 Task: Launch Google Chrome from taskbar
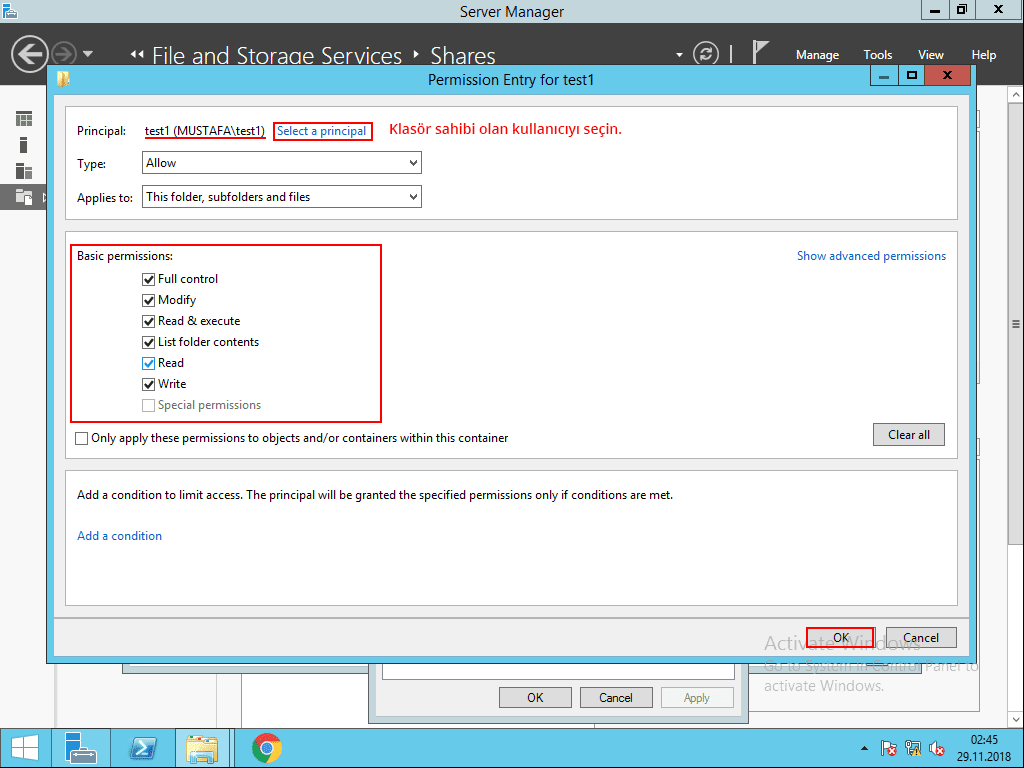[x=266, y=748]
